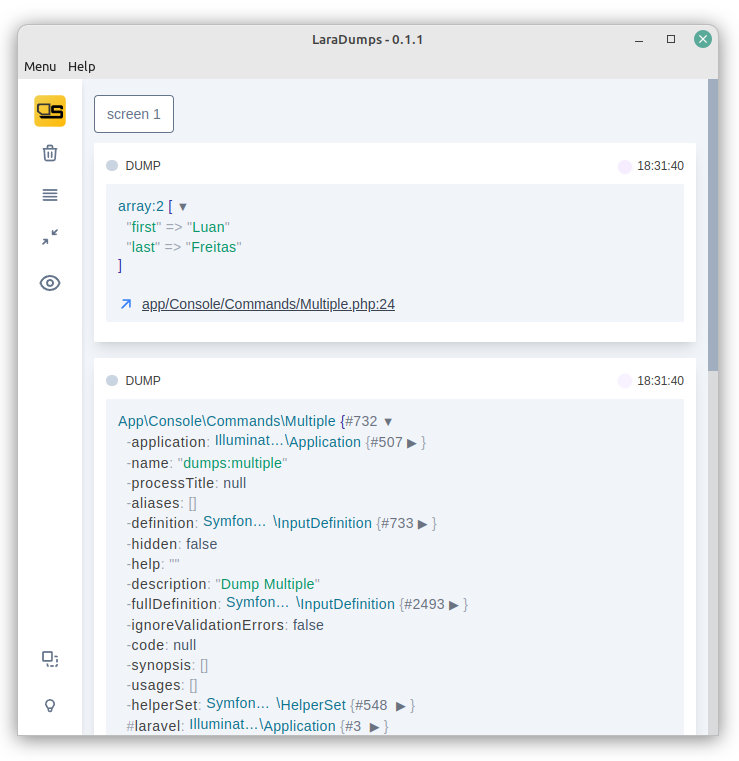Expand the definition InputDefinition #733
The image size is (739, 761).
pyautogui.click(x=422, y=524)
